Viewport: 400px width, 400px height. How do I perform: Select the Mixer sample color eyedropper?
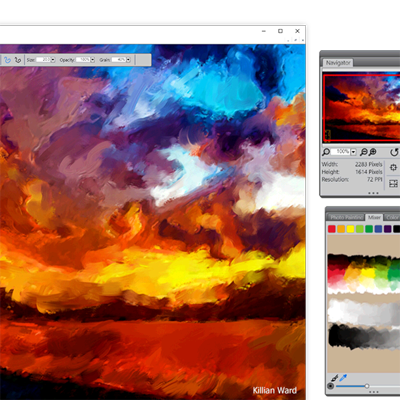[343, 378]
